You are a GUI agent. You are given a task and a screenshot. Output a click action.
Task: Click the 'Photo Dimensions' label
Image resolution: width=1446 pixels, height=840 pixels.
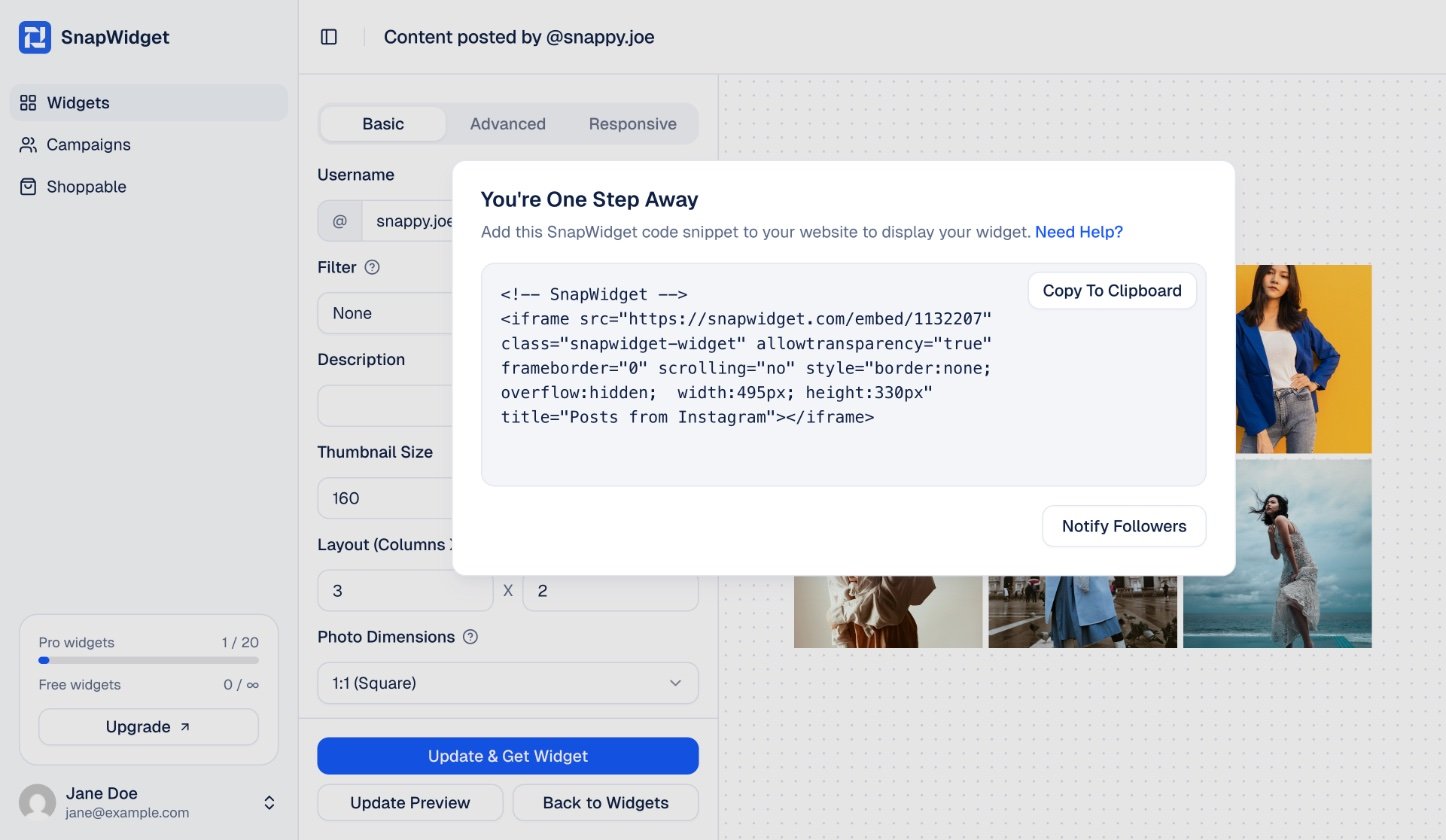(x=386, y=637)
